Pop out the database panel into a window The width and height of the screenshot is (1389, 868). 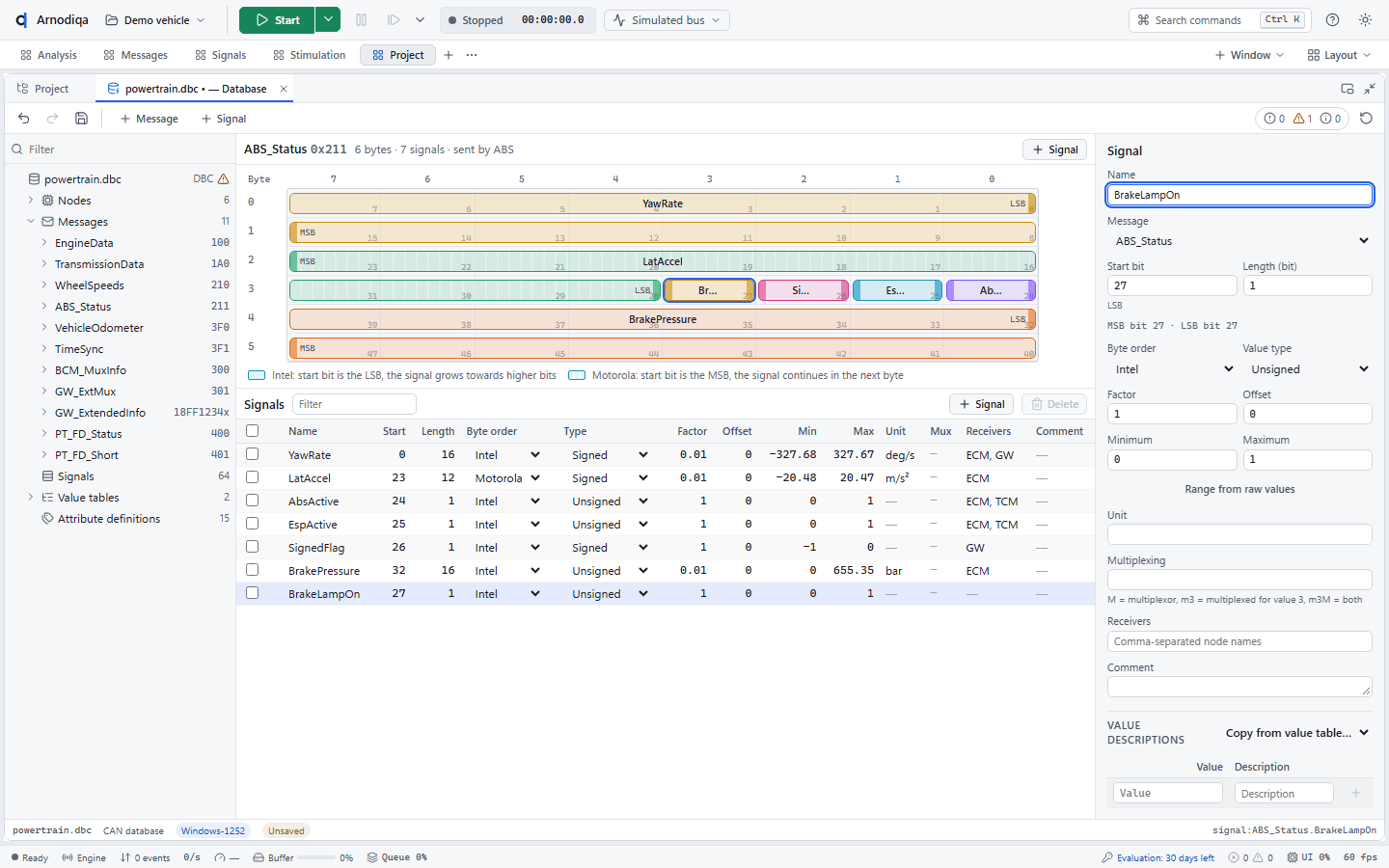1348,89
